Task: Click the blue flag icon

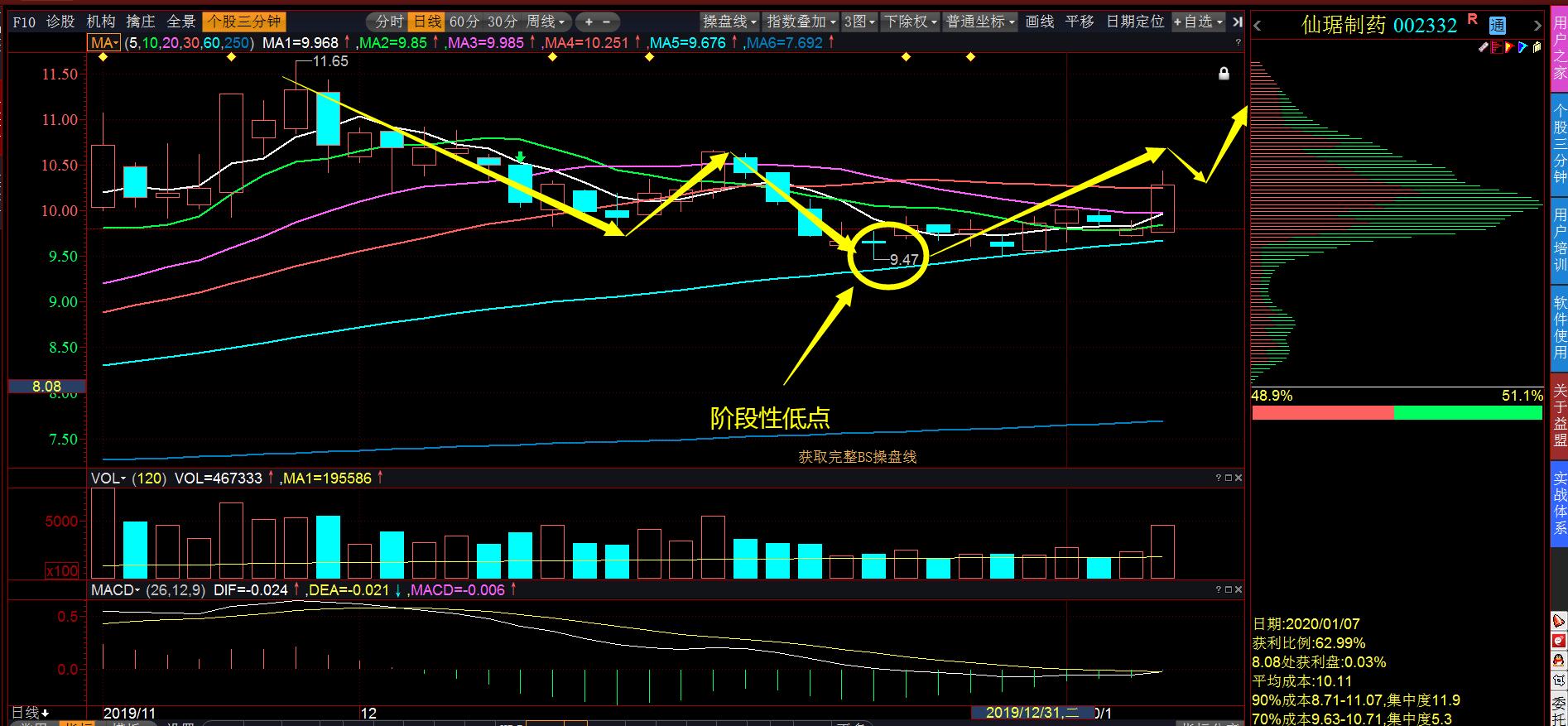Action: (1522, 48)
